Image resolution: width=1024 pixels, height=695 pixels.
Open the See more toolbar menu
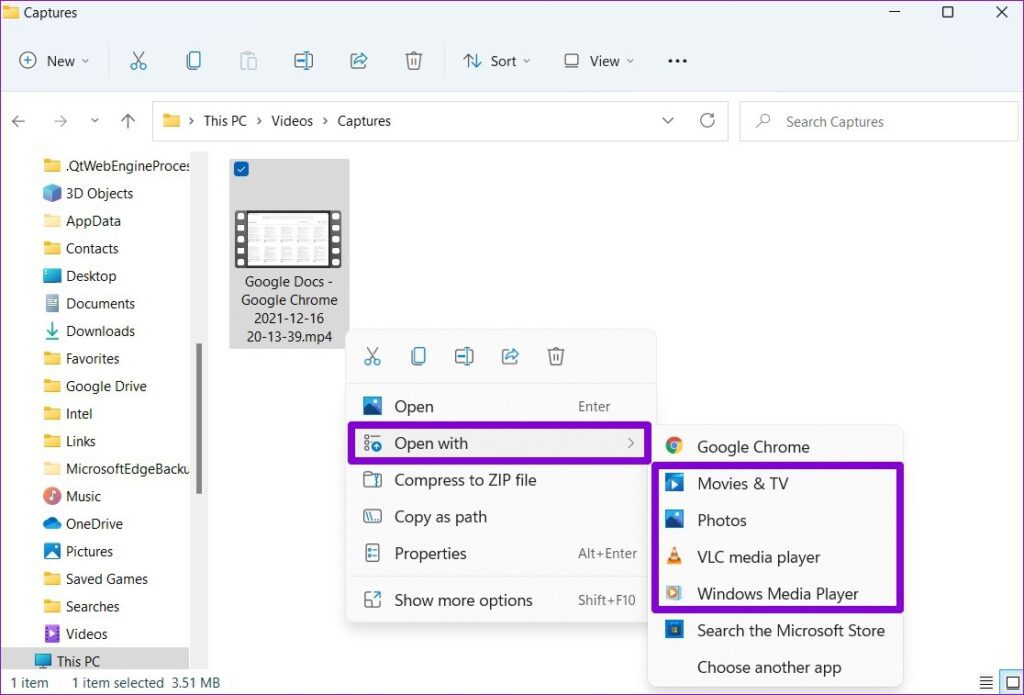coord(677,61)
